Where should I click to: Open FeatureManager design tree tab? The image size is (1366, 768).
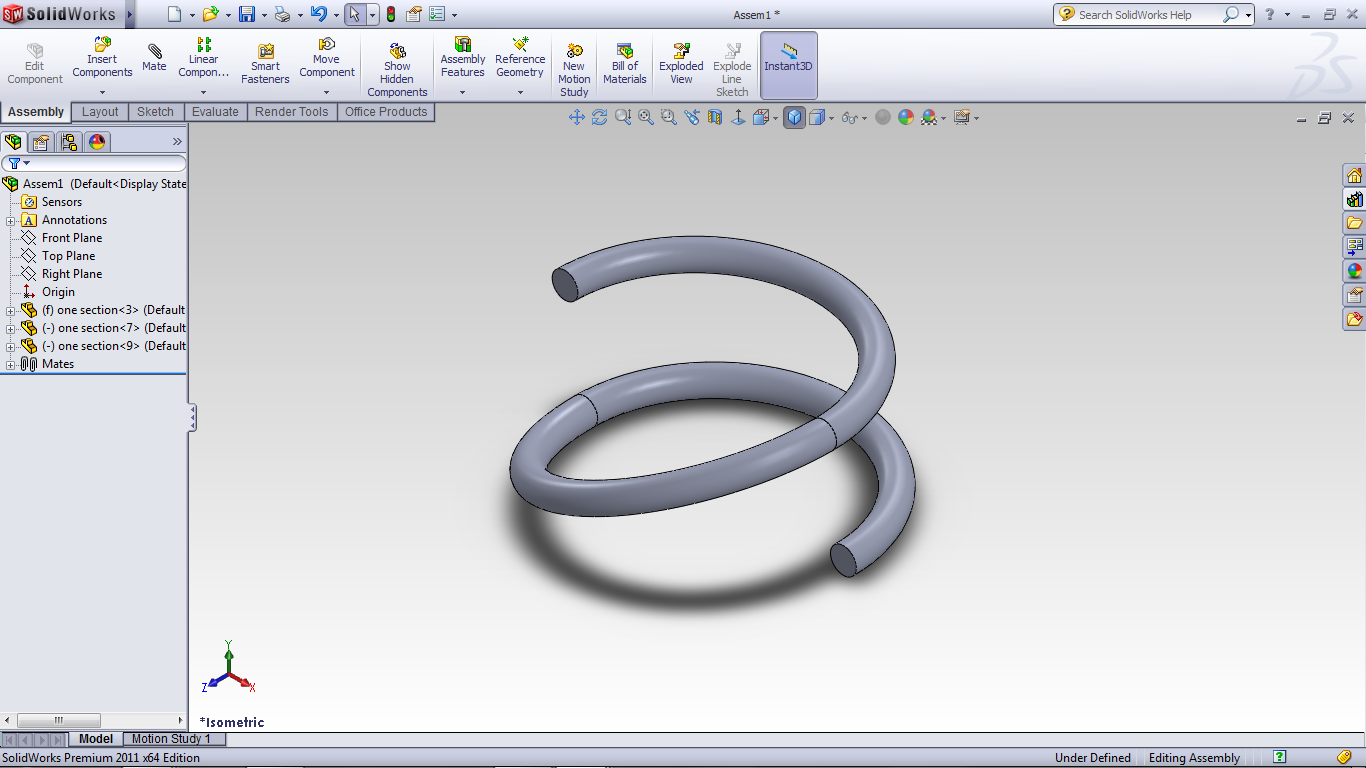point(13,142)
